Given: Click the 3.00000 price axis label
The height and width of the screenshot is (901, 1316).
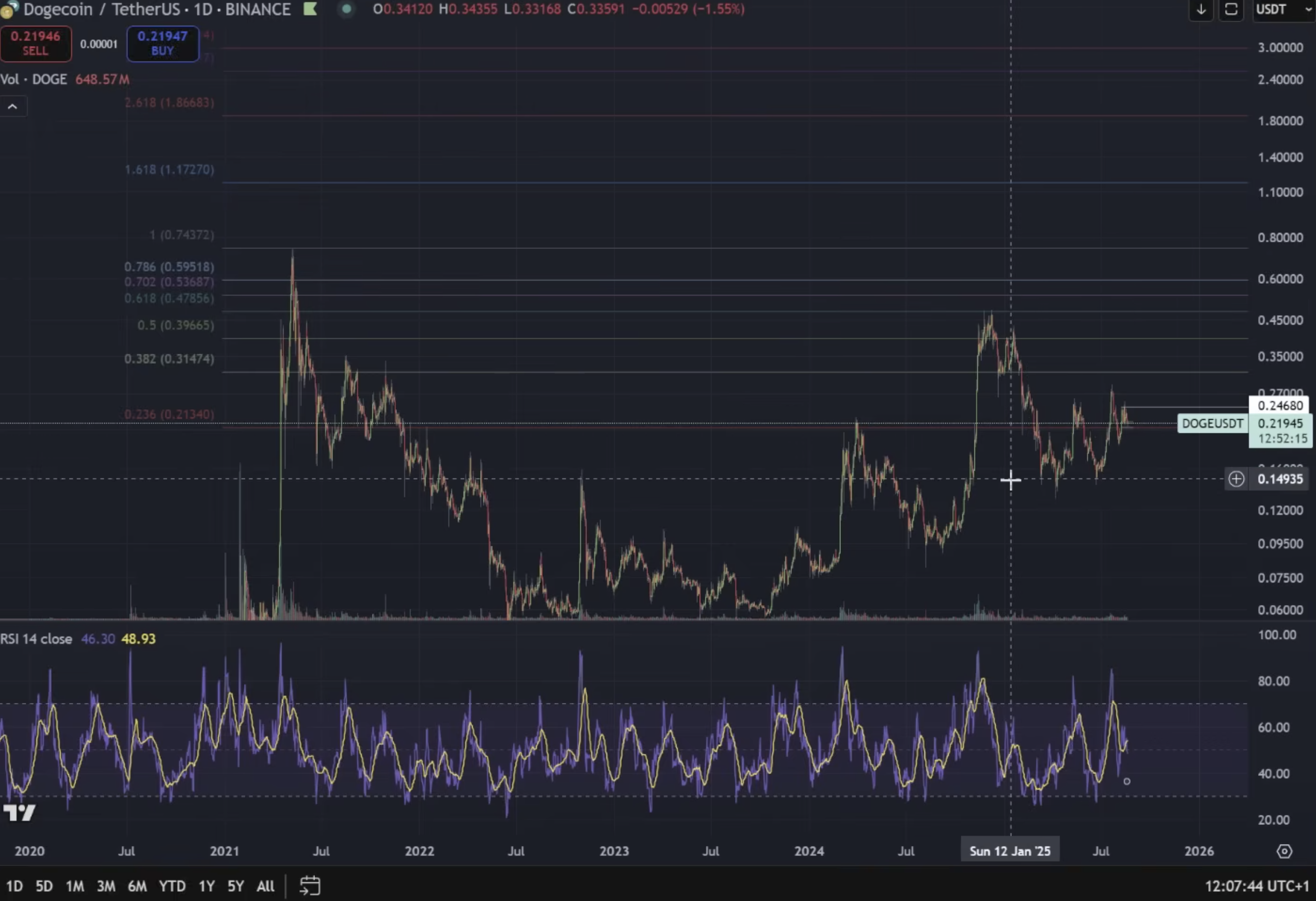Looking at the screenshot, I should [x=1280, y=47].
